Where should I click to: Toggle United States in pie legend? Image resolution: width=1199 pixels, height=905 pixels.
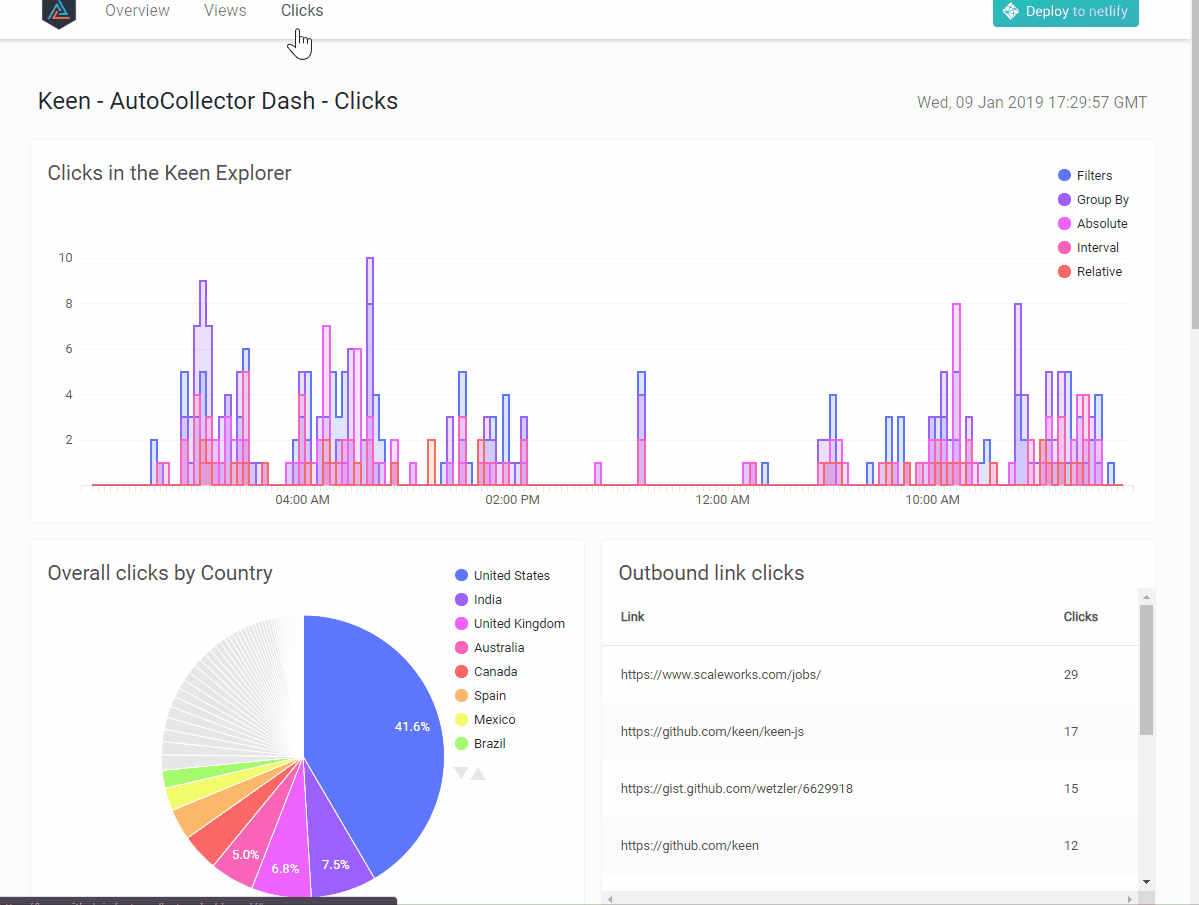coord(502,576)
